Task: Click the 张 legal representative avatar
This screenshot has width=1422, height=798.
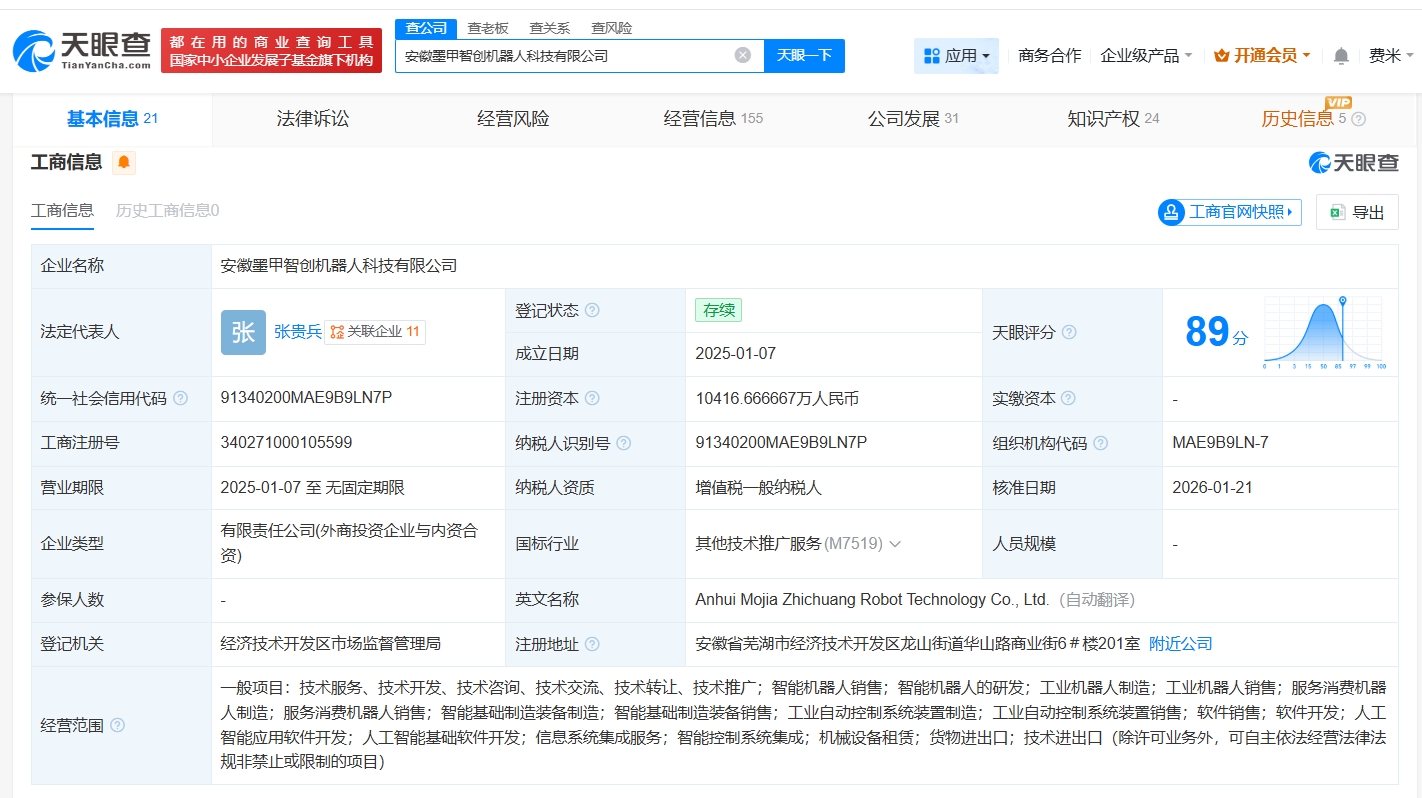Action: pos(243,332)
